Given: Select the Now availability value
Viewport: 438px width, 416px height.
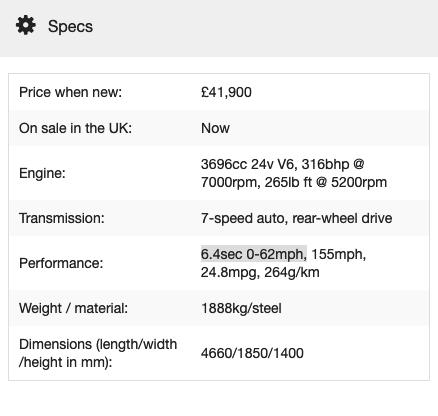Looking at the screenshot, I should click(215, 128).
